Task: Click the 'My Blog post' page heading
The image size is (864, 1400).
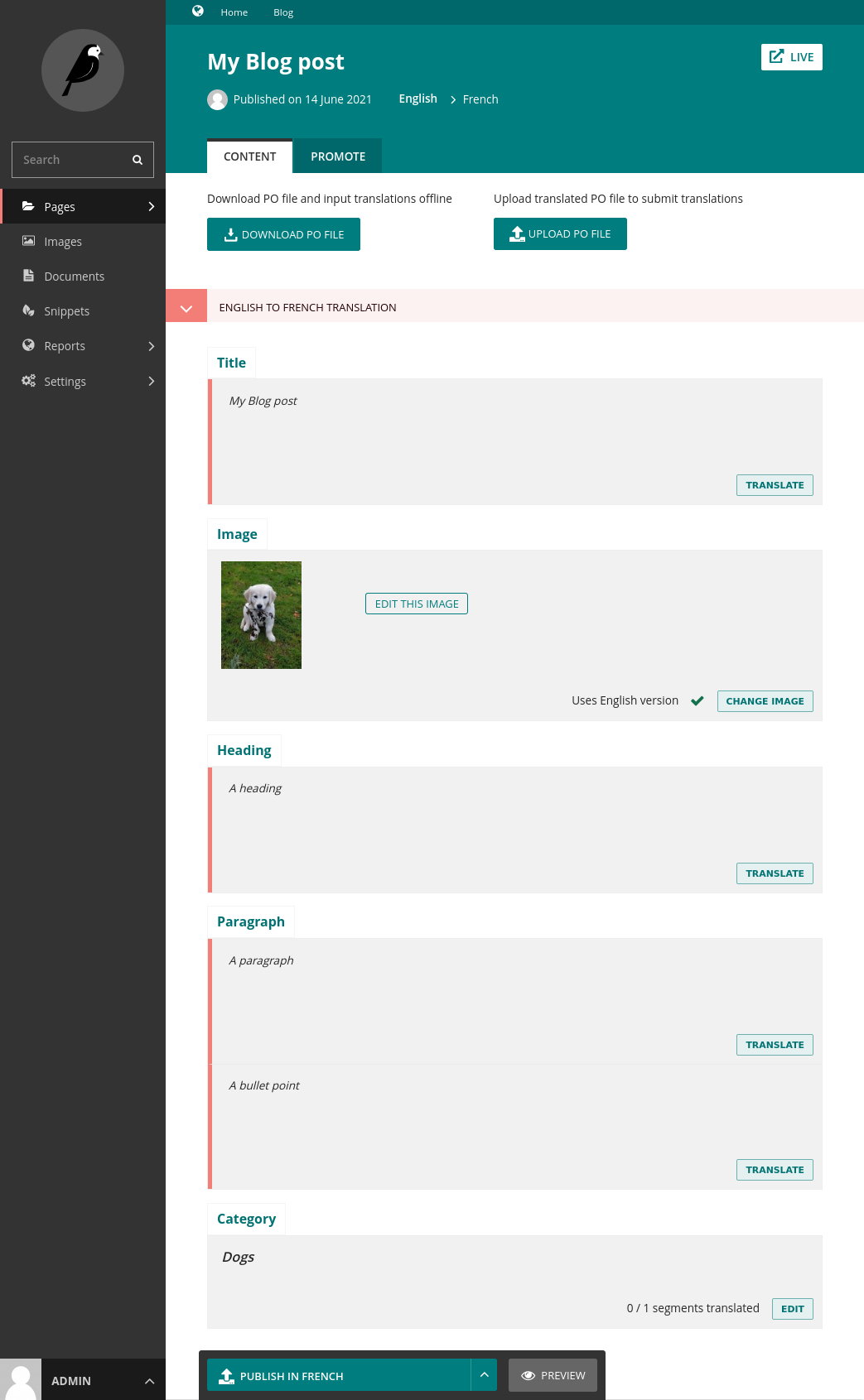Action: click(276, 62)
